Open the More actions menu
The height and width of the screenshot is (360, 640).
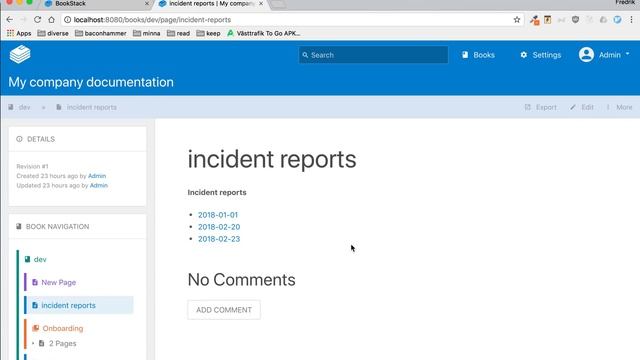(x=619, y=107)
